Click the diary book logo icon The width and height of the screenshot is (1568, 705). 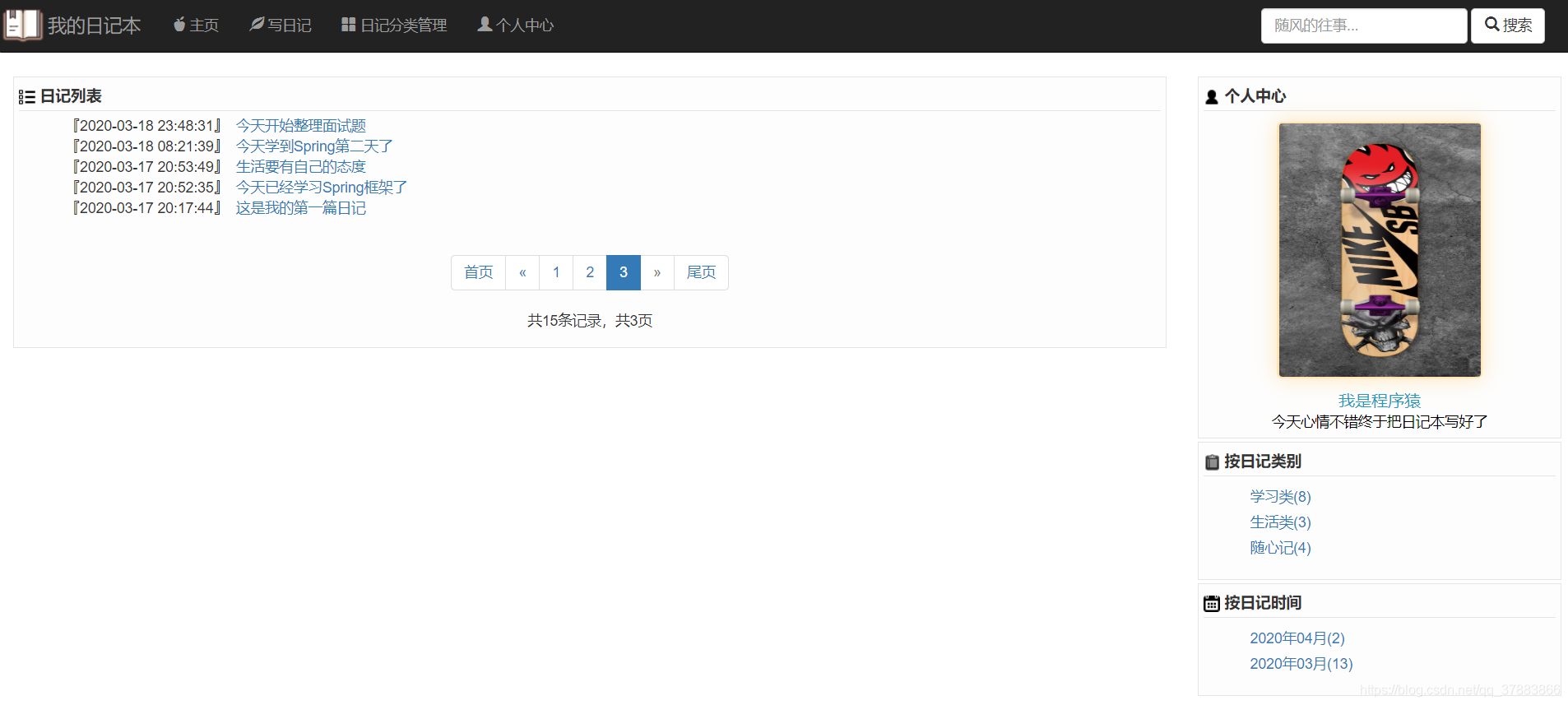(22, 26)
